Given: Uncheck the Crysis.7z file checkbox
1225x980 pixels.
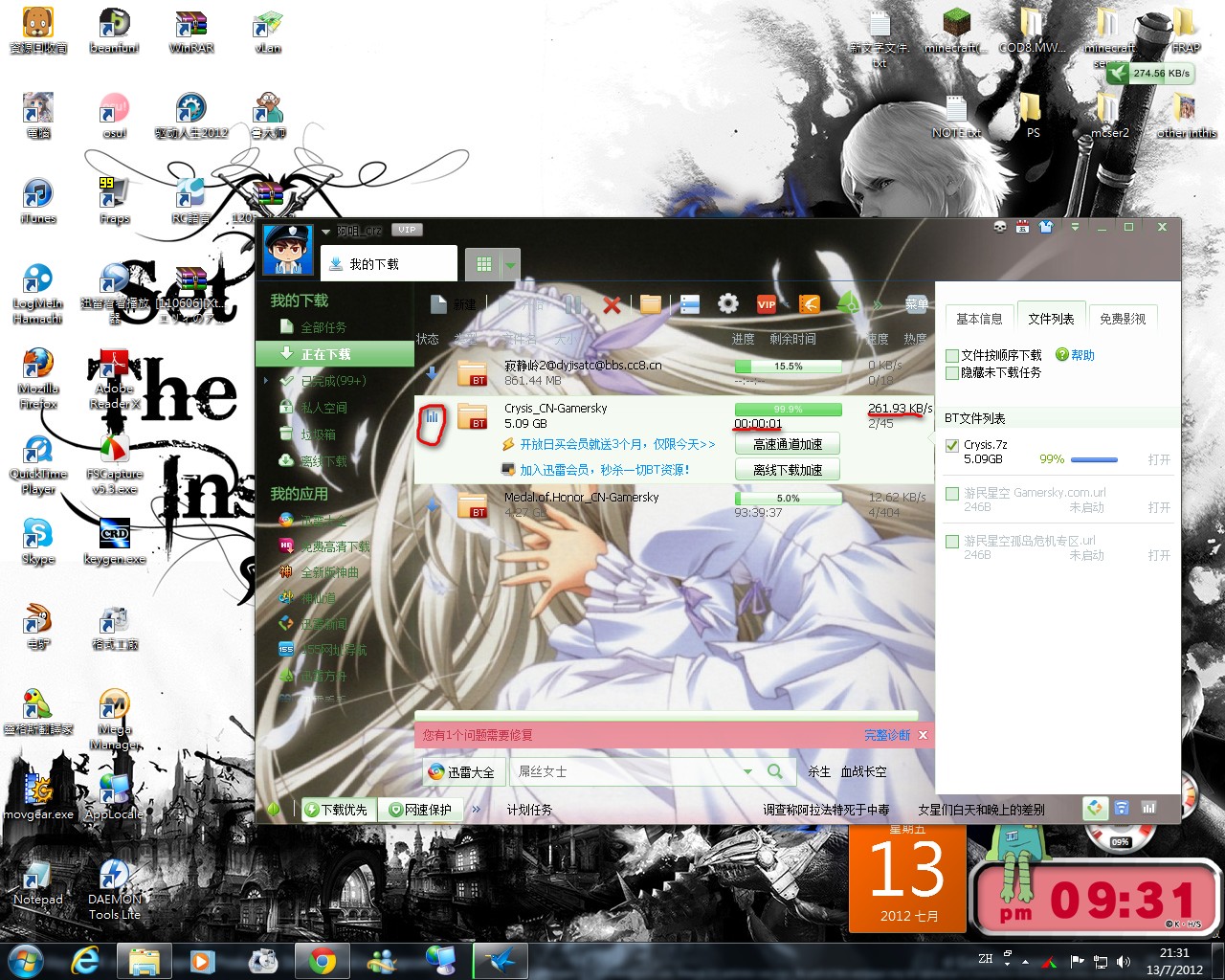Looking at the screenshot, I should point(952,445).
